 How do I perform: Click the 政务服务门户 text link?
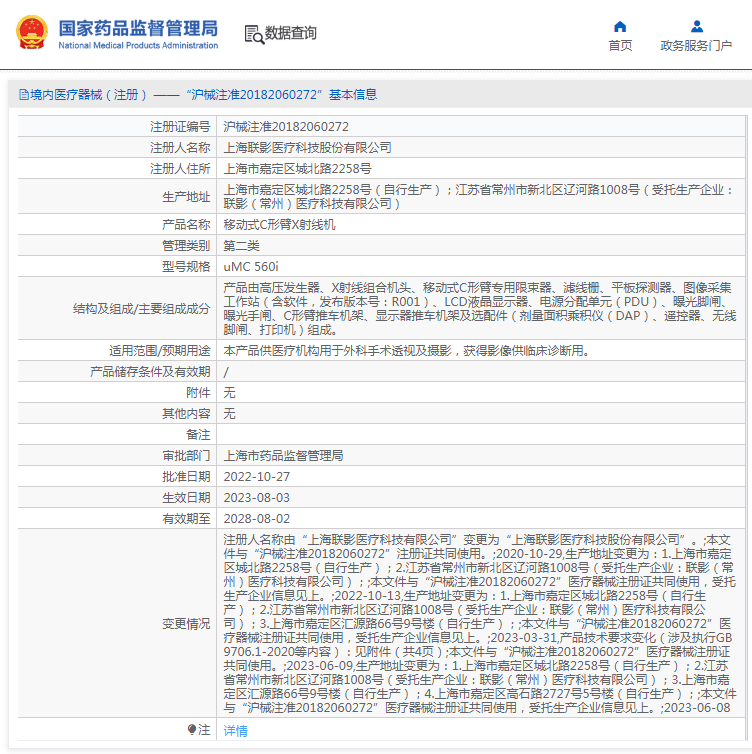(x=696, y=45)
